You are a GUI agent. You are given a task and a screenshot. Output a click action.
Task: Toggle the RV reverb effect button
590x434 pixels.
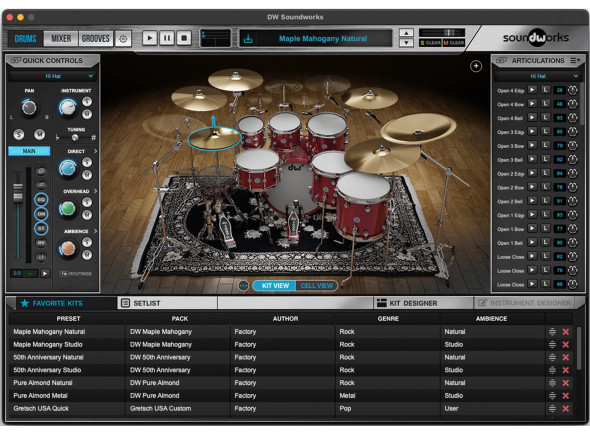[x=41, y=243]
